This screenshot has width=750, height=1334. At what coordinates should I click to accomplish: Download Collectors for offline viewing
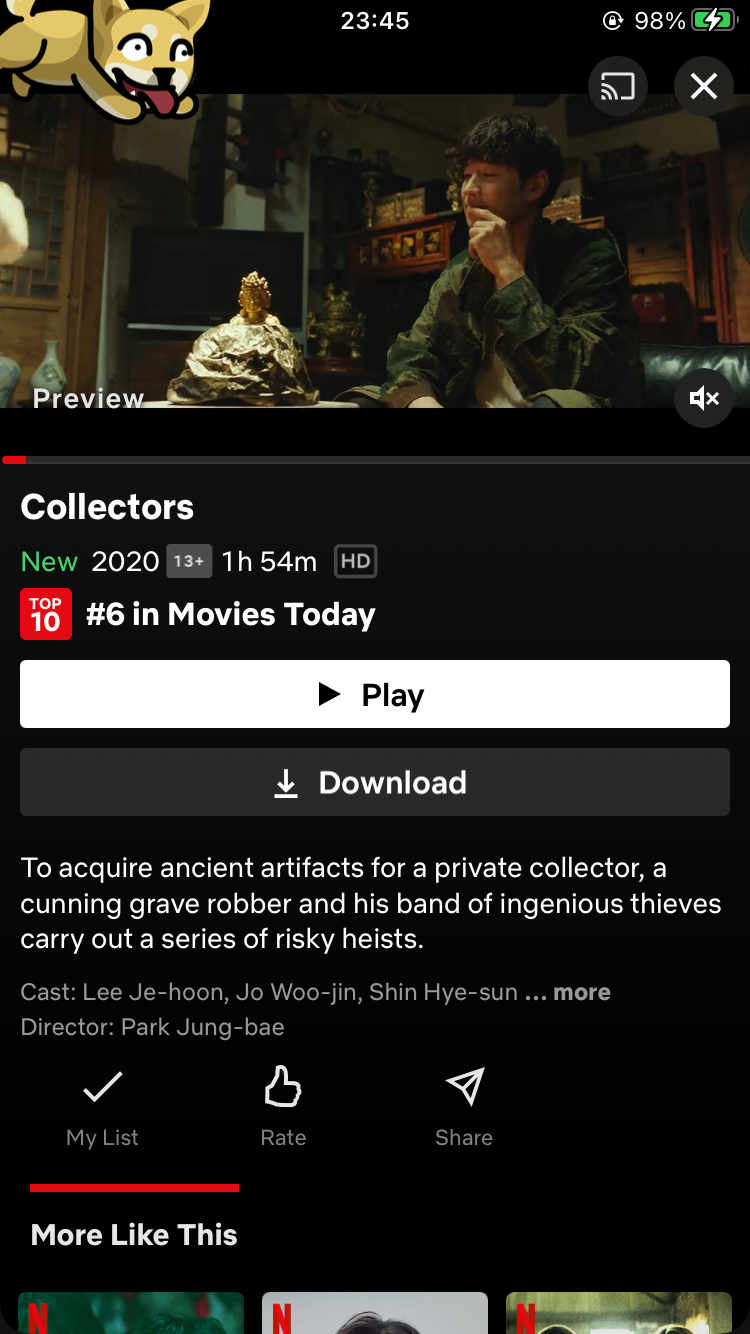[x=375, y=782]
